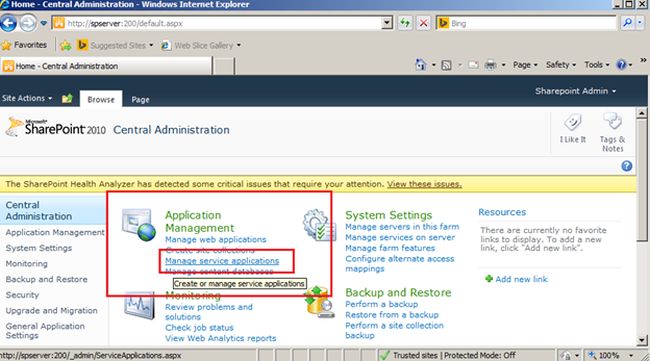Click the Read Mail envelope icon
650x361 pixels.
tap(473, 65)
